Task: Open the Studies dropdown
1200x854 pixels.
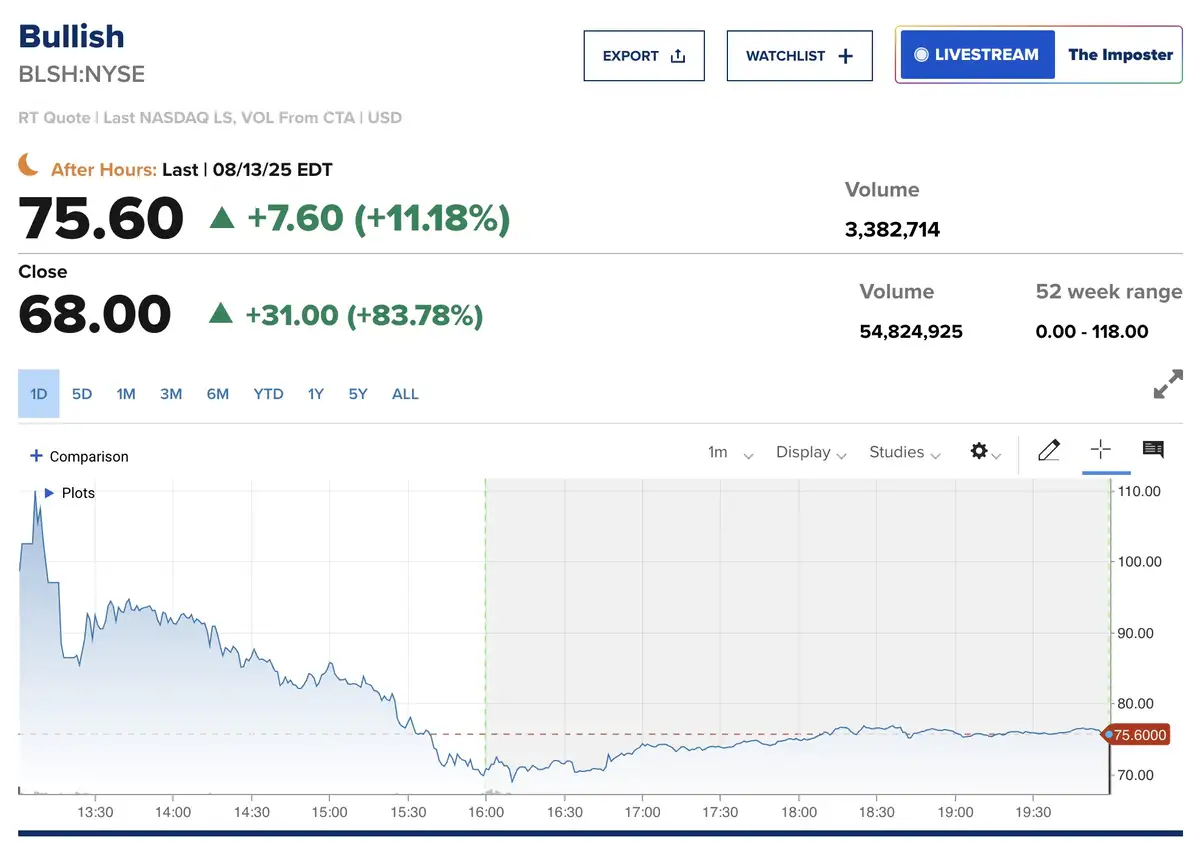Action: point(905,453)
